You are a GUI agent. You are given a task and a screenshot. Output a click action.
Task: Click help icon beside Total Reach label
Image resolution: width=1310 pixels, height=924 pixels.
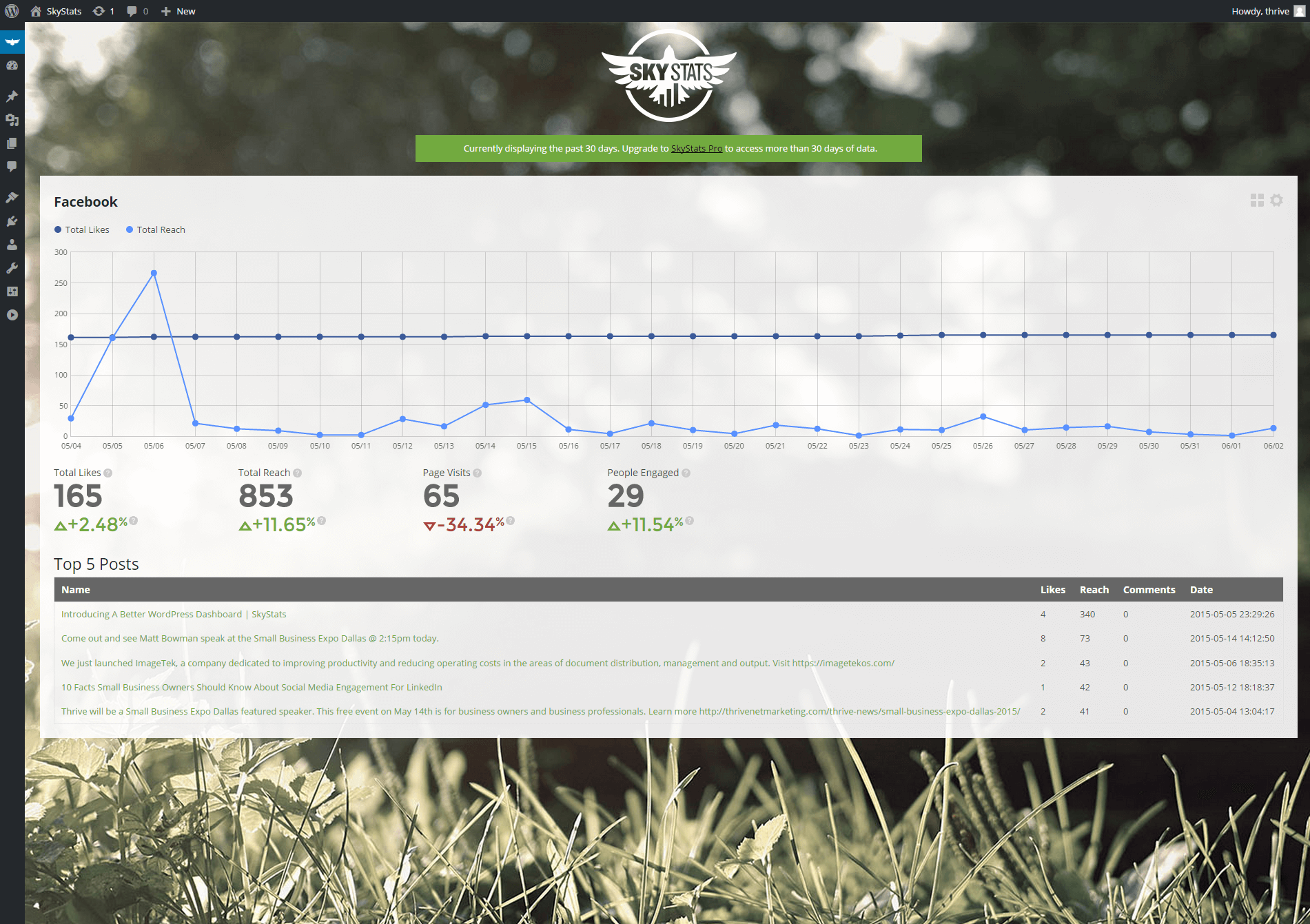point(298,473)
